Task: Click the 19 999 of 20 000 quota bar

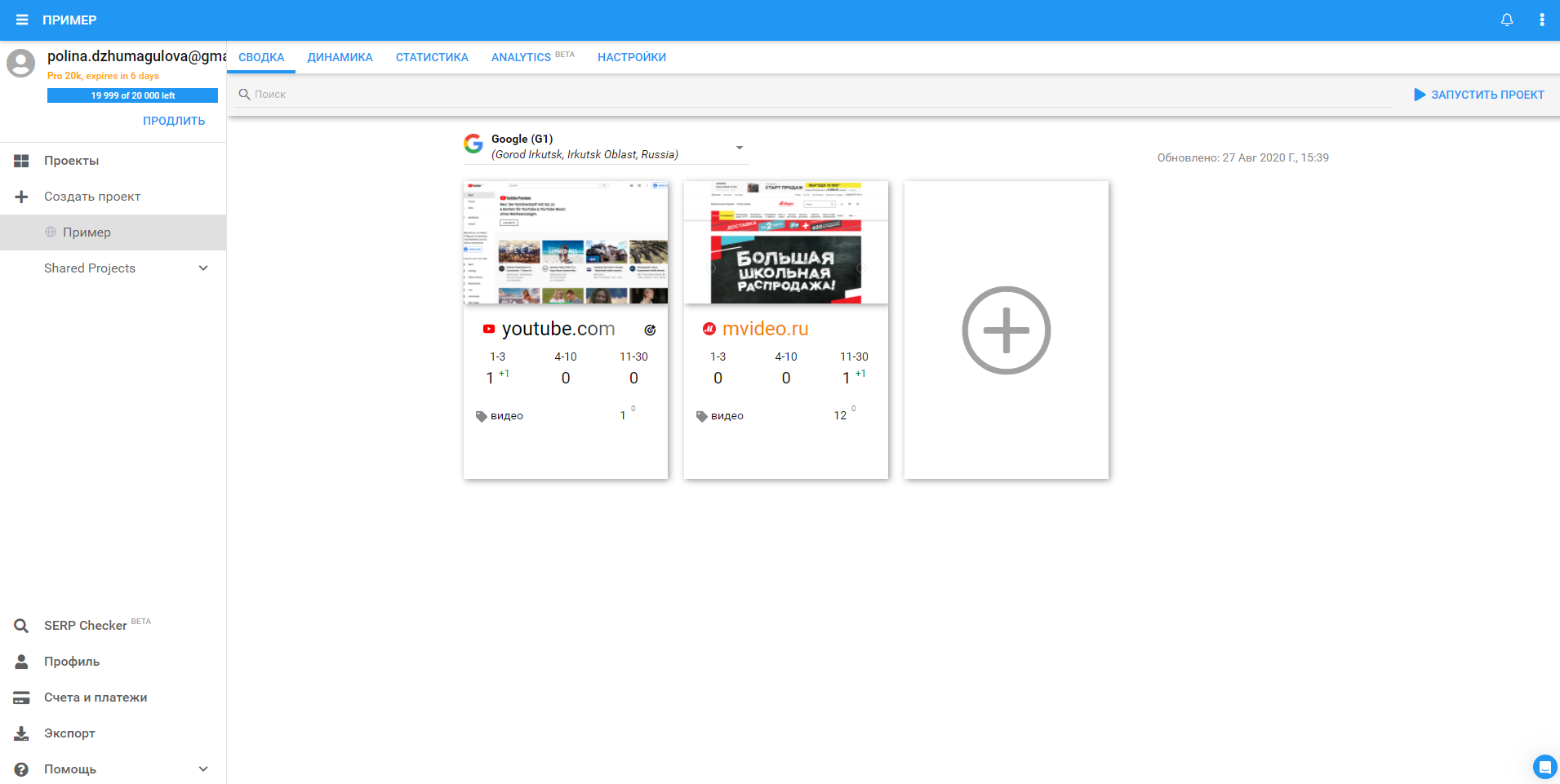Action: tap(132, 95)
